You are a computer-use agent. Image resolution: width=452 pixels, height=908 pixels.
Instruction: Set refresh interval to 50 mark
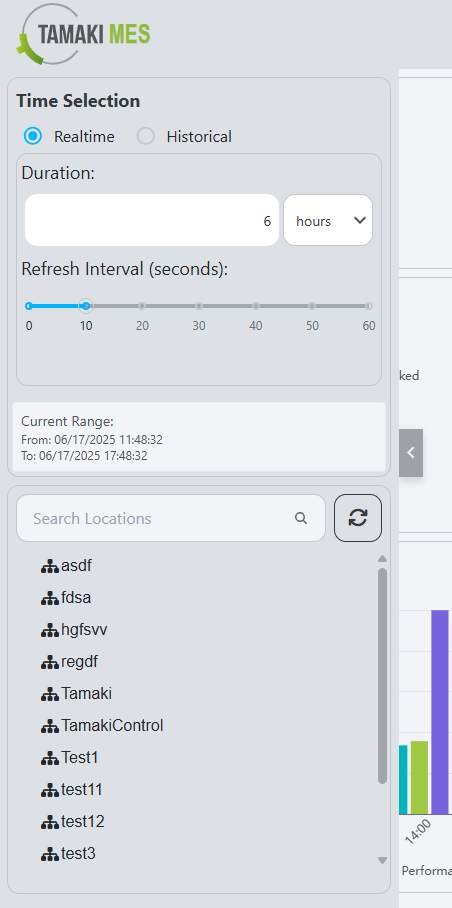312,306
